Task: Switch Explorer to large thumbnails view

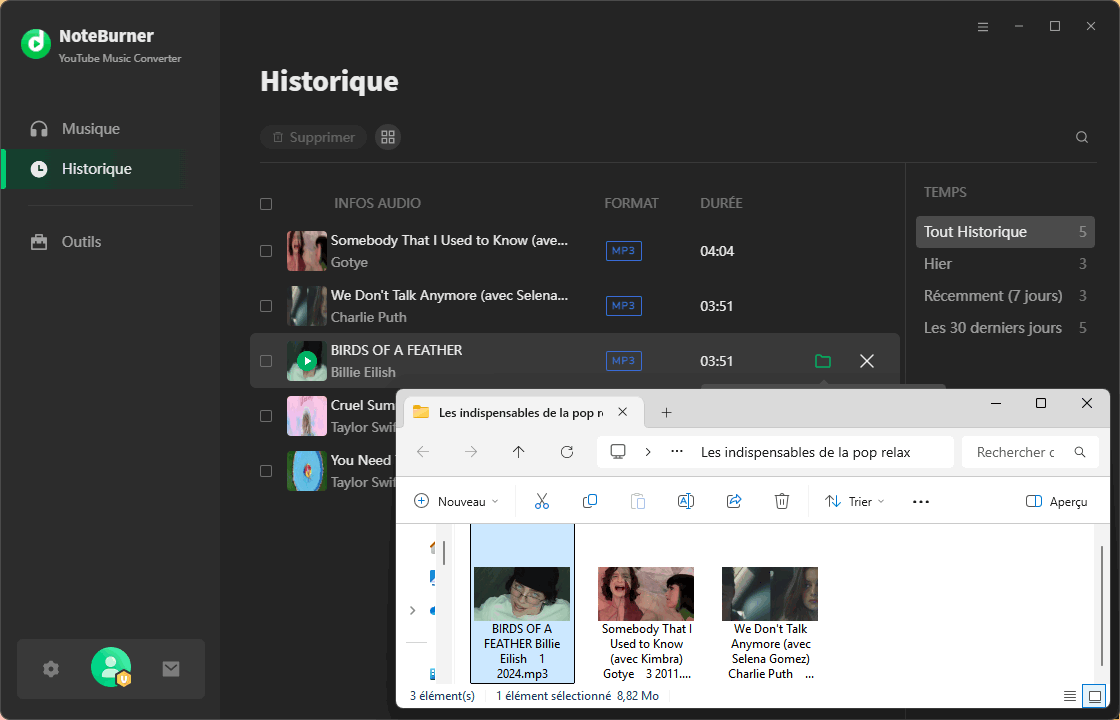Action: click(x=1094, y=696)
